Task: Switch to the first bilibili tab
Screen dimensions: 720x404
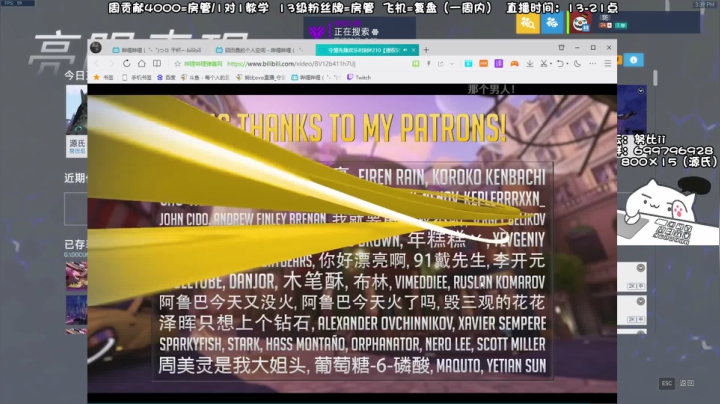Action: point(157,50)
